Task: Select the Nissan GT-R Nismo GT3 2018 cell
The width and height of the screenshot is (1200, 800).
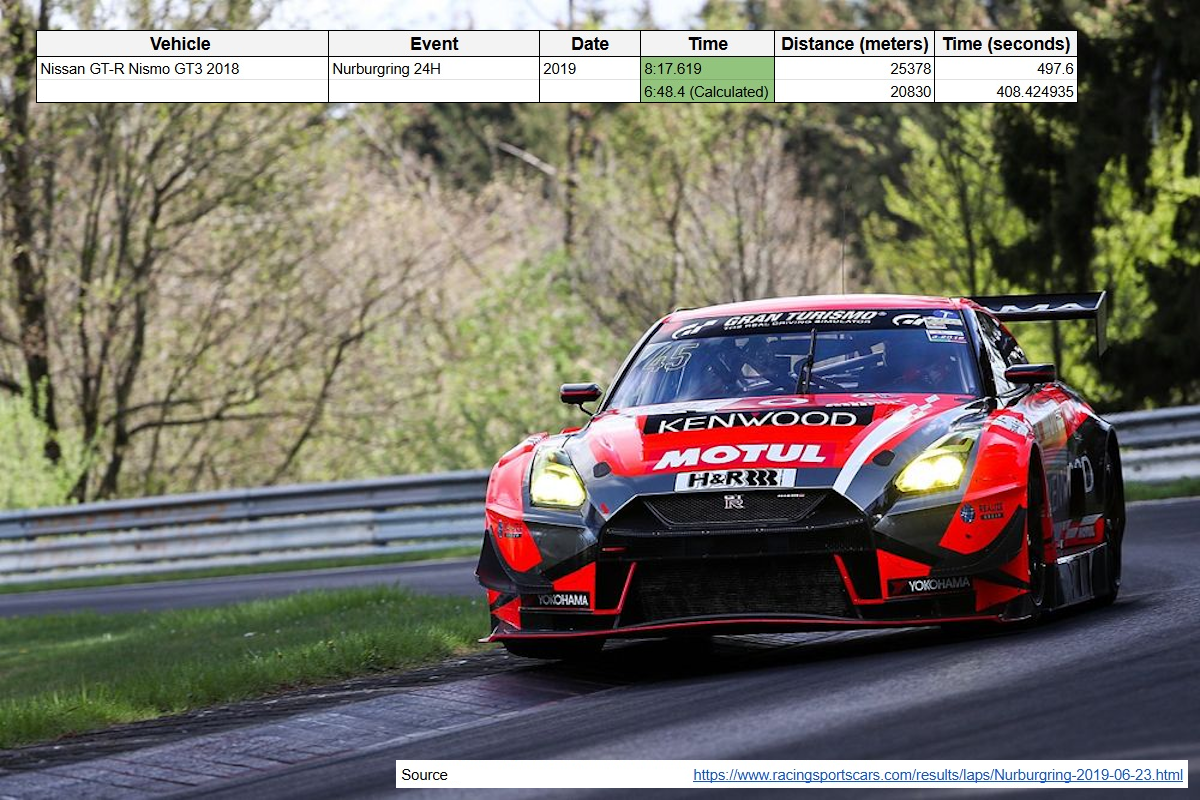Action: 181,69
